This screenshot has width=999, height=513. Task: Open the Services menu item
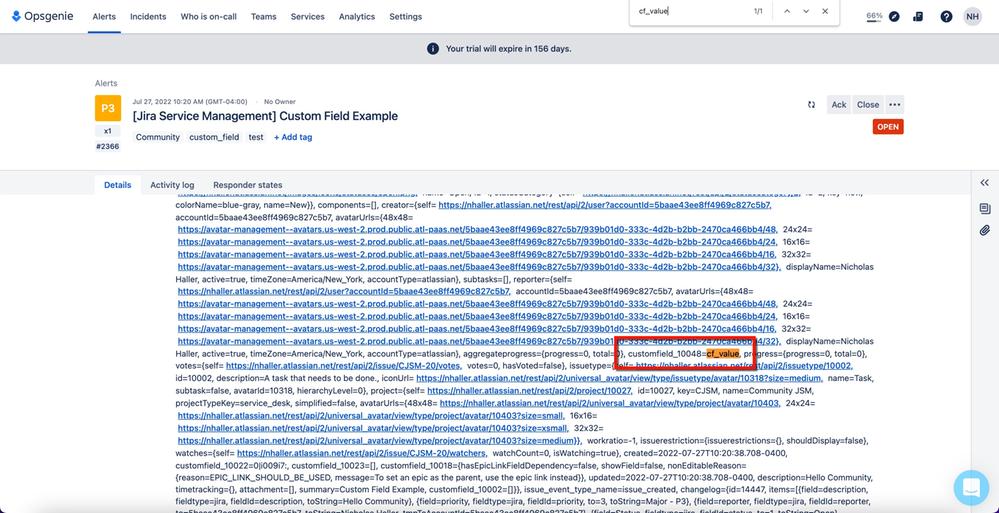point(308,17)
